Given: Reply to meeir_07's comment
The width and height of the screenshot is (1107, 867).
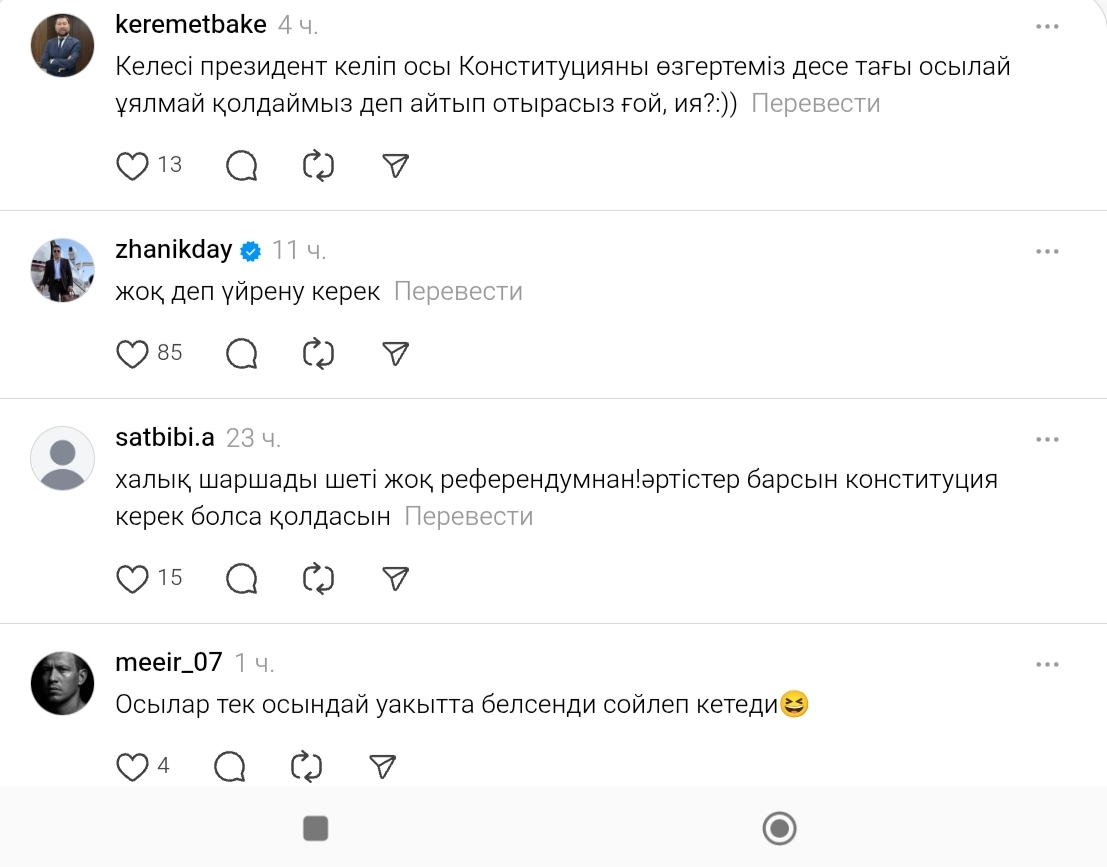Looking at the screenshot, I should 230,767.
